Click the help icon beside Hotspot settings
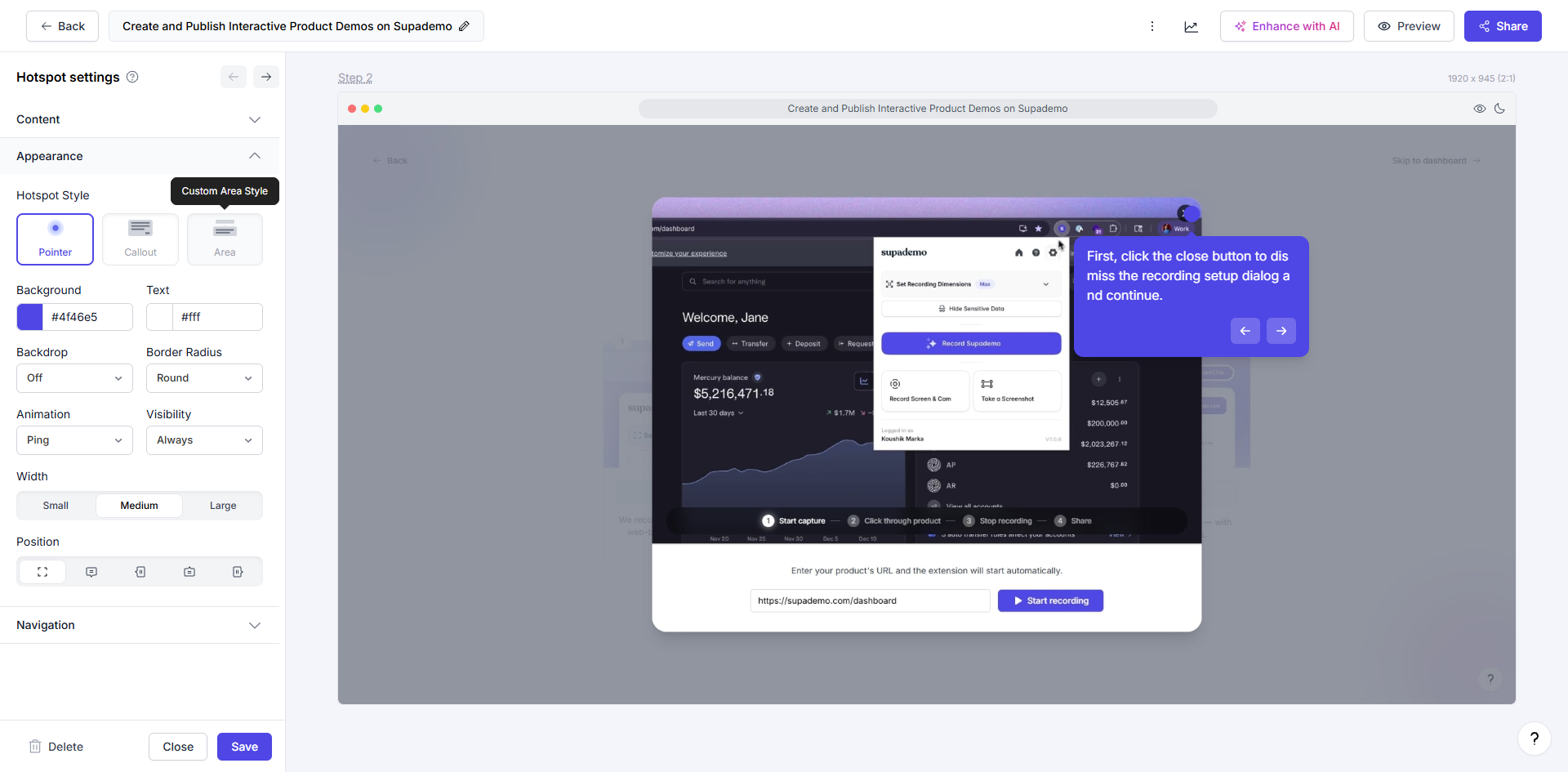 (x=132, y=77)
